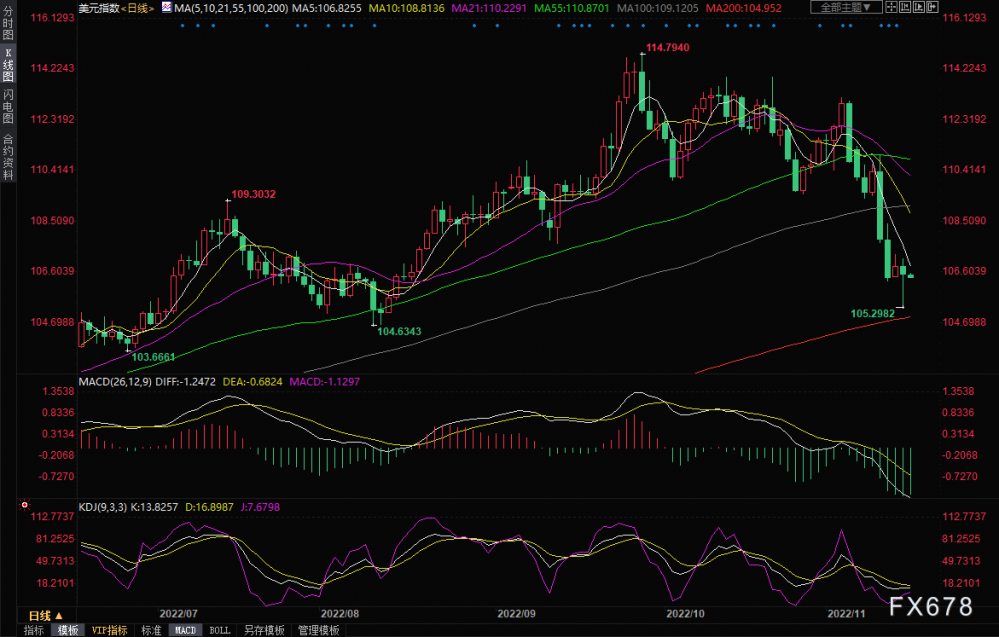Open the 闪电图 side panel
The image size is (999, 637).
click(8, 106)
